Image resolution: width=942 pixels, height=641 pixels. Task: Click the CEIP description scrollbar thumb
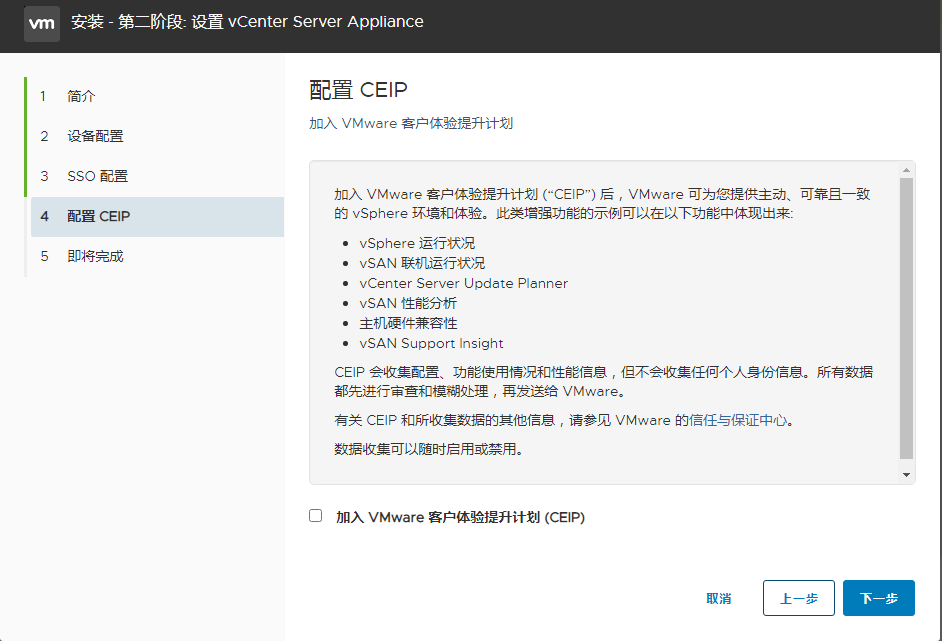[x=906, y=318]
